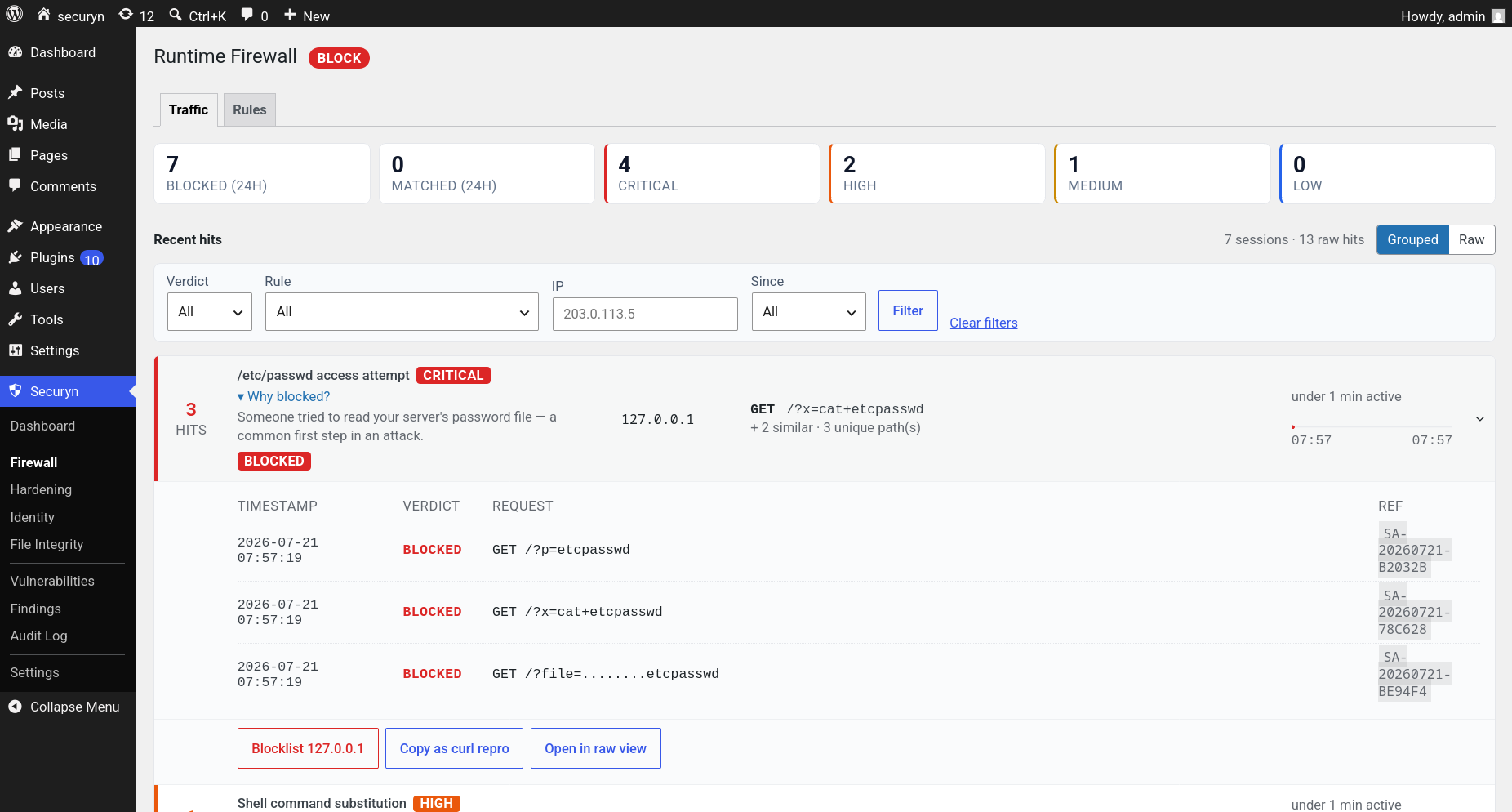Click Copy as curl repro button
The height and width of the screenshot is (812, 1512).
[454, 748]
